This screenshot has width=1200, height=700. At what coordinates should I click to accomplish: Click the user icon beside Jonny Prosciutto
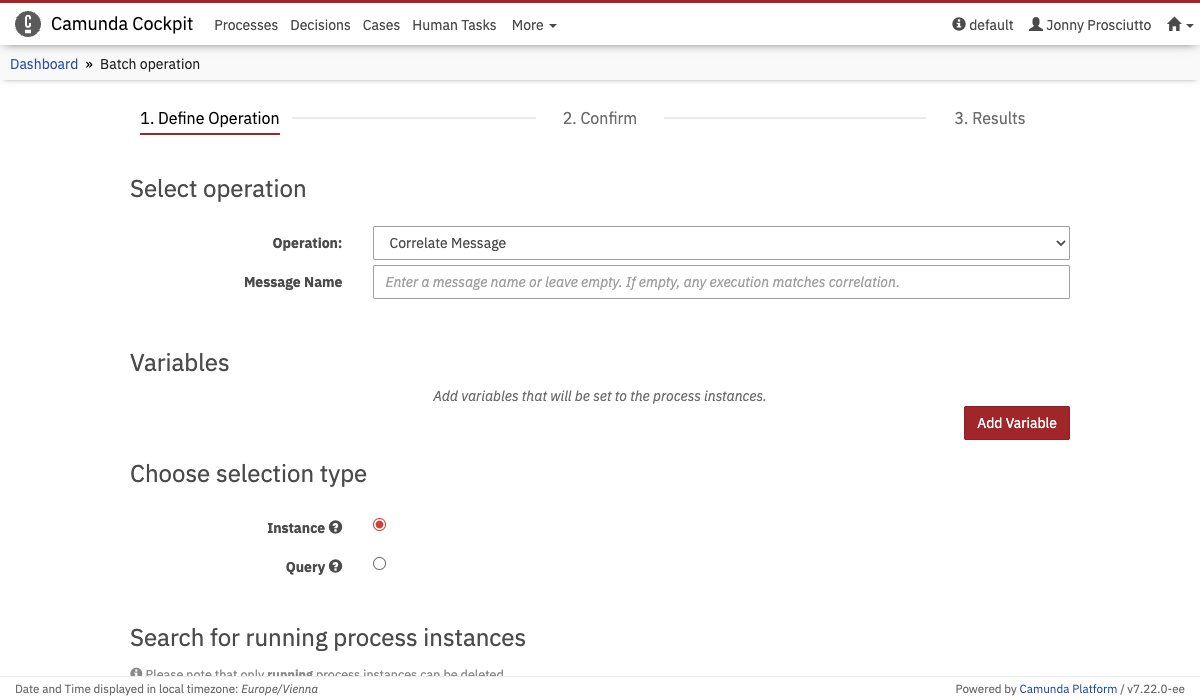tap(1036, 25)
